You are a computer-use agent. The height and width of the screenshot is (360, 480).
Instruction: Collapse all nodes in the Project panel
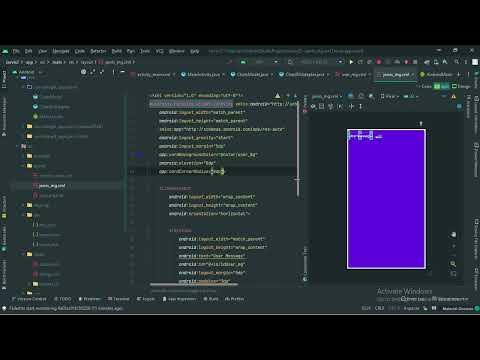click(x=102, y=72)
